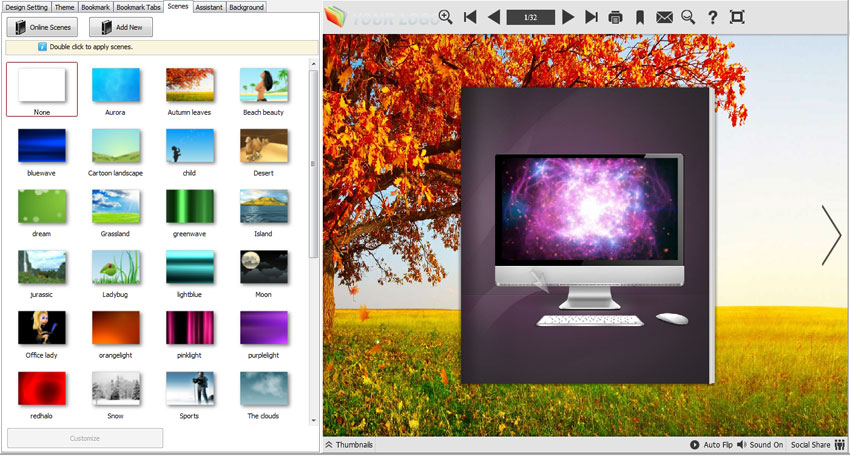The image size is (850, 456).
Task: Open help question mark icon
Action: tap(712, 17)
